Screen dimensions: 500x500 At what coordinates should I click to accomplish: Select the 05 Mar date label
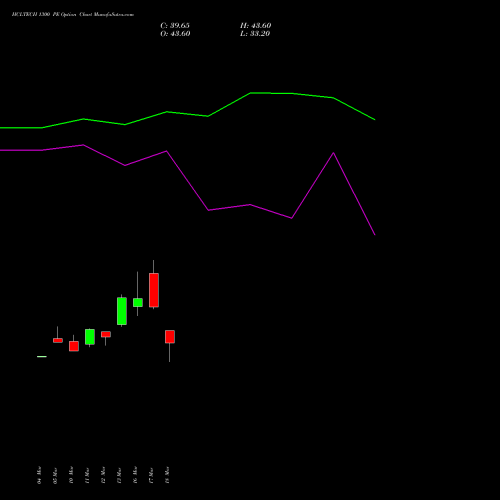tap(55, 475)
